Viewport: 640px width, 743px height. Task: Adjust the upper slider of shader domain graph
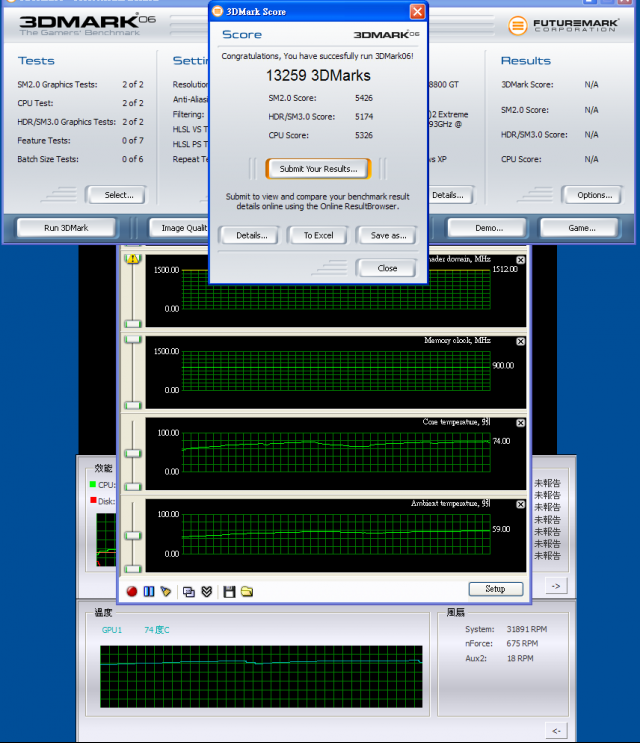(x=133, y=259)
